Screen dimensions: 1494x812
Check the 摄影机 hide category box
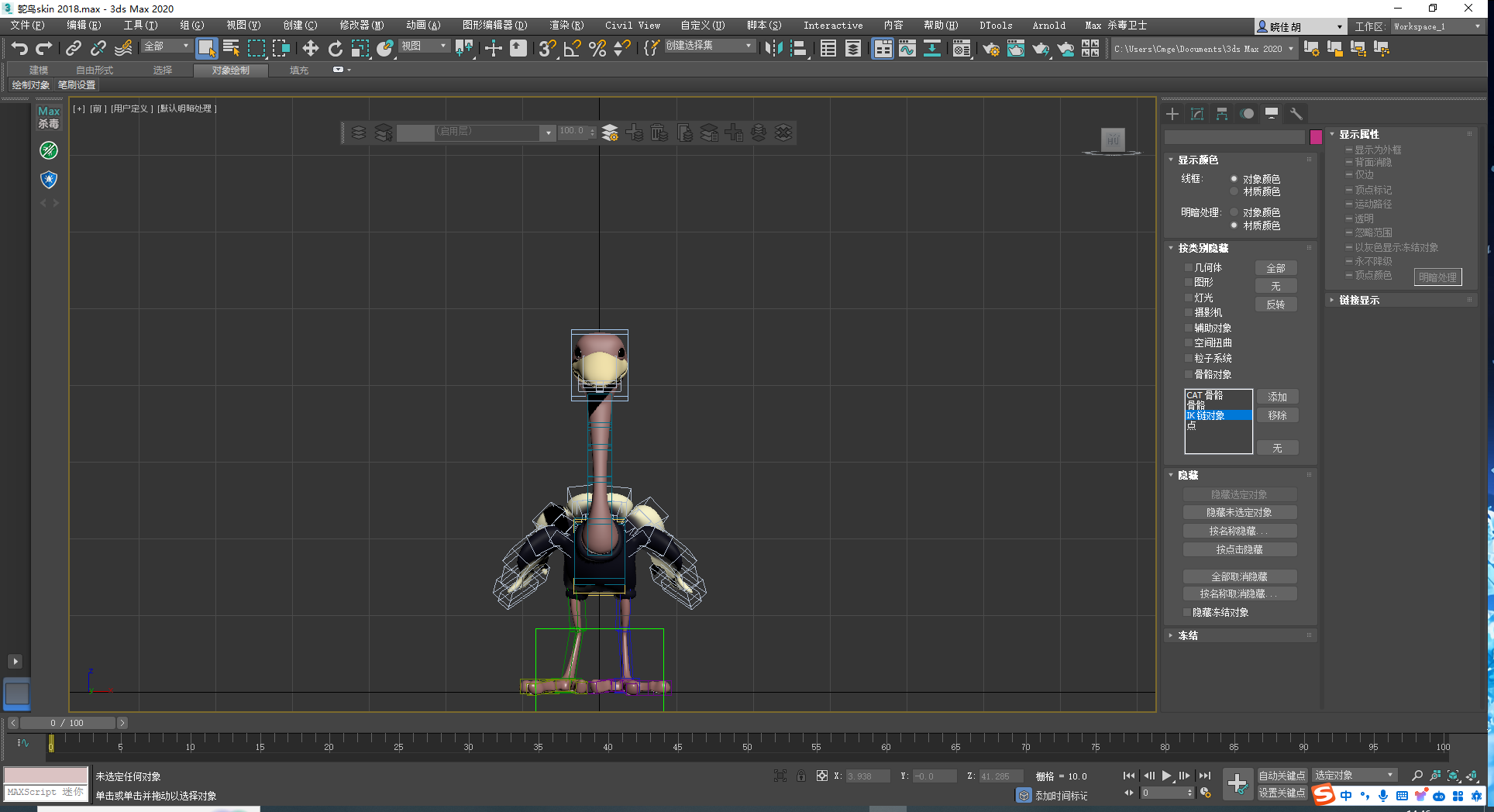[1189, 312]
